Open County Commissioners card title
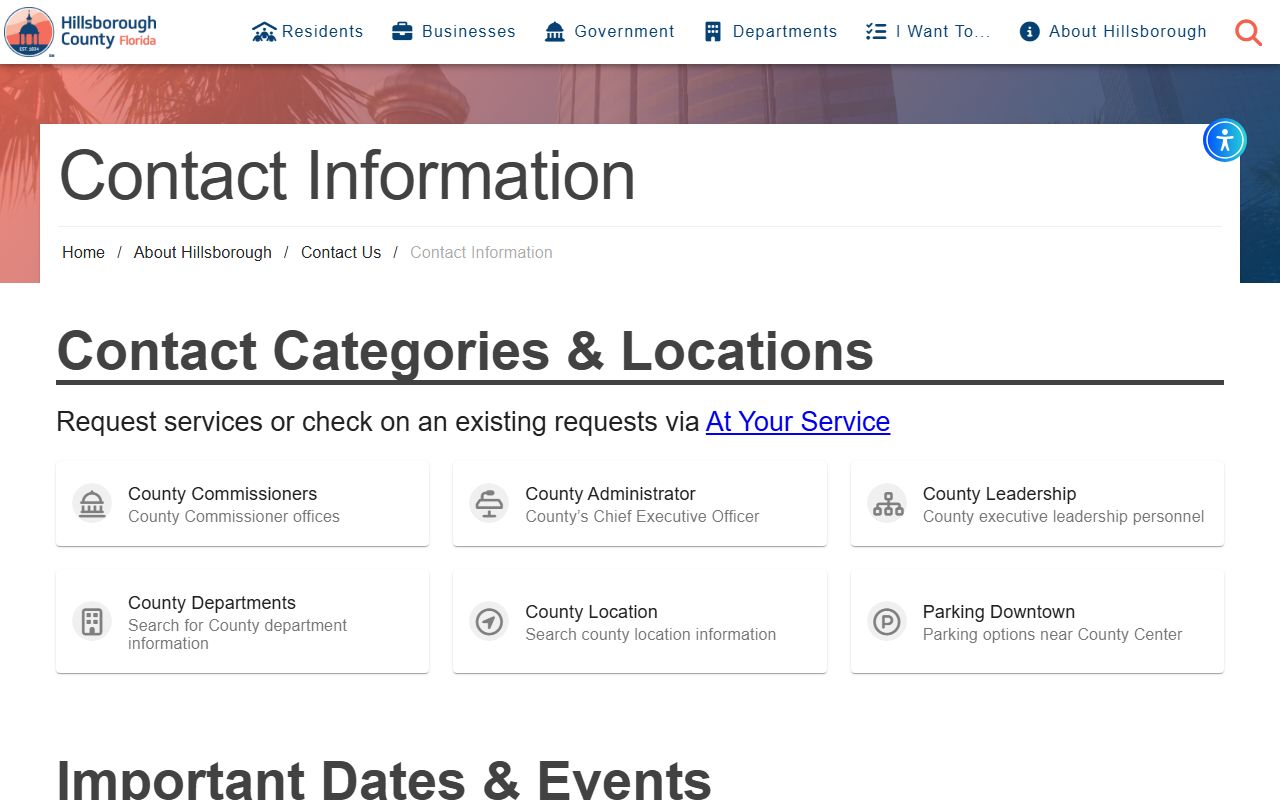 tap(222, 494)
